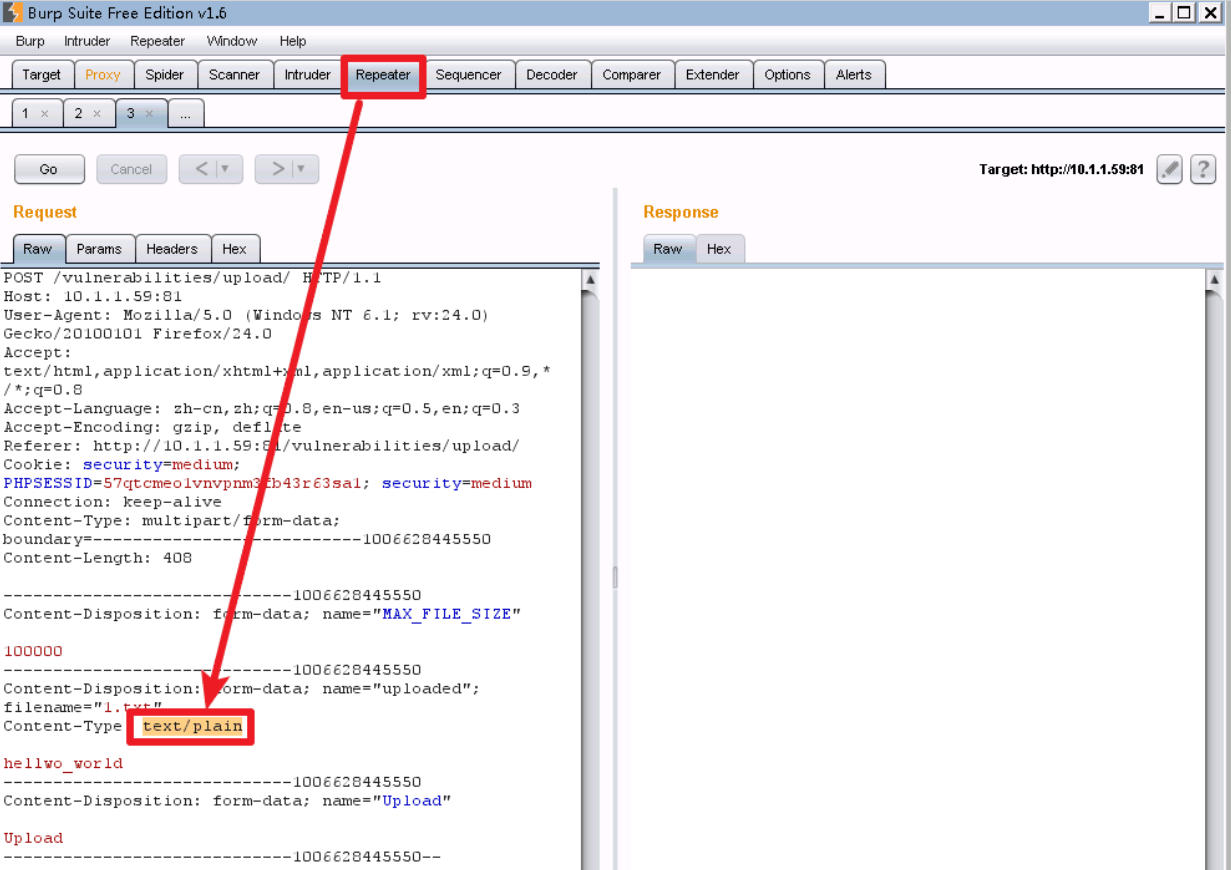Switch to the Comparer tab
The image size is (1231, 870).
click(x=632, y=74)
